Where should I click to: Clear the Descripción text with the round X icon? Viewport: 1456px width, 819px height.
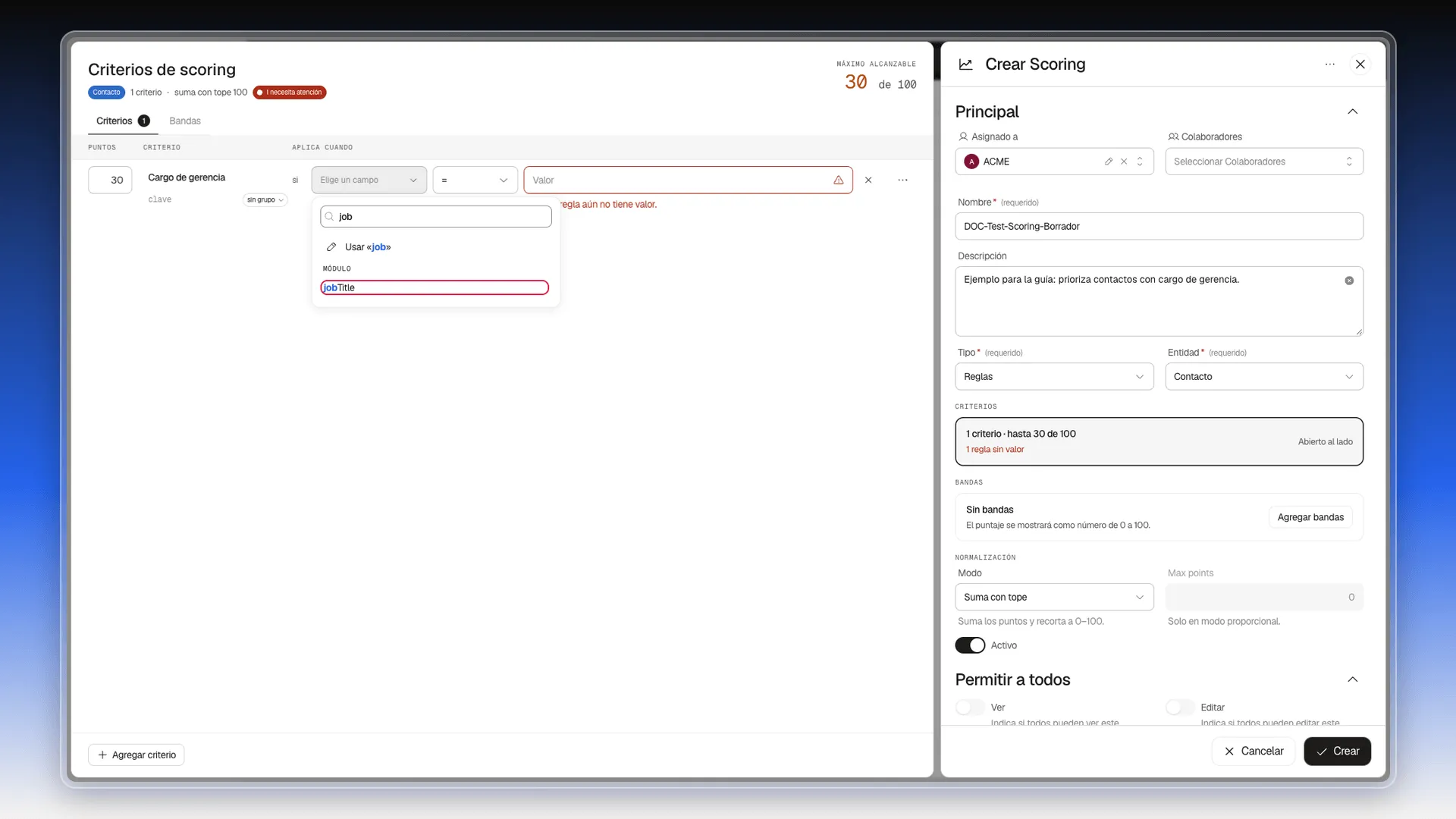coord(1349,281)
